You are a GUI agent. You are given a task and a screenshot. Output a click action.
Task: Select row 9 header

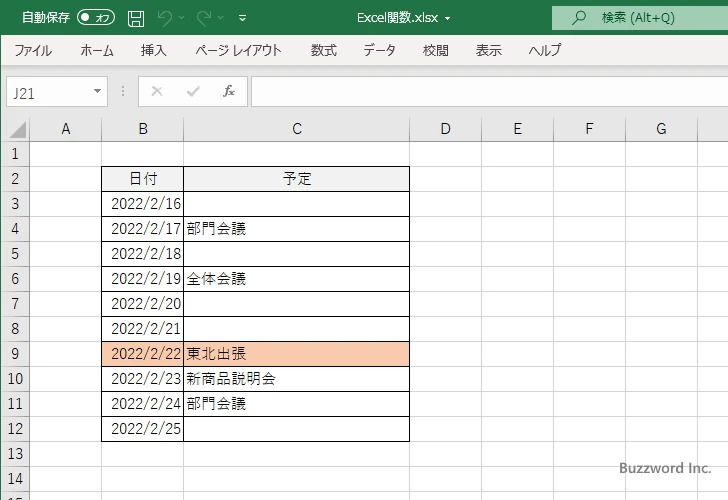pyautogui.click(x=15, y=354)
